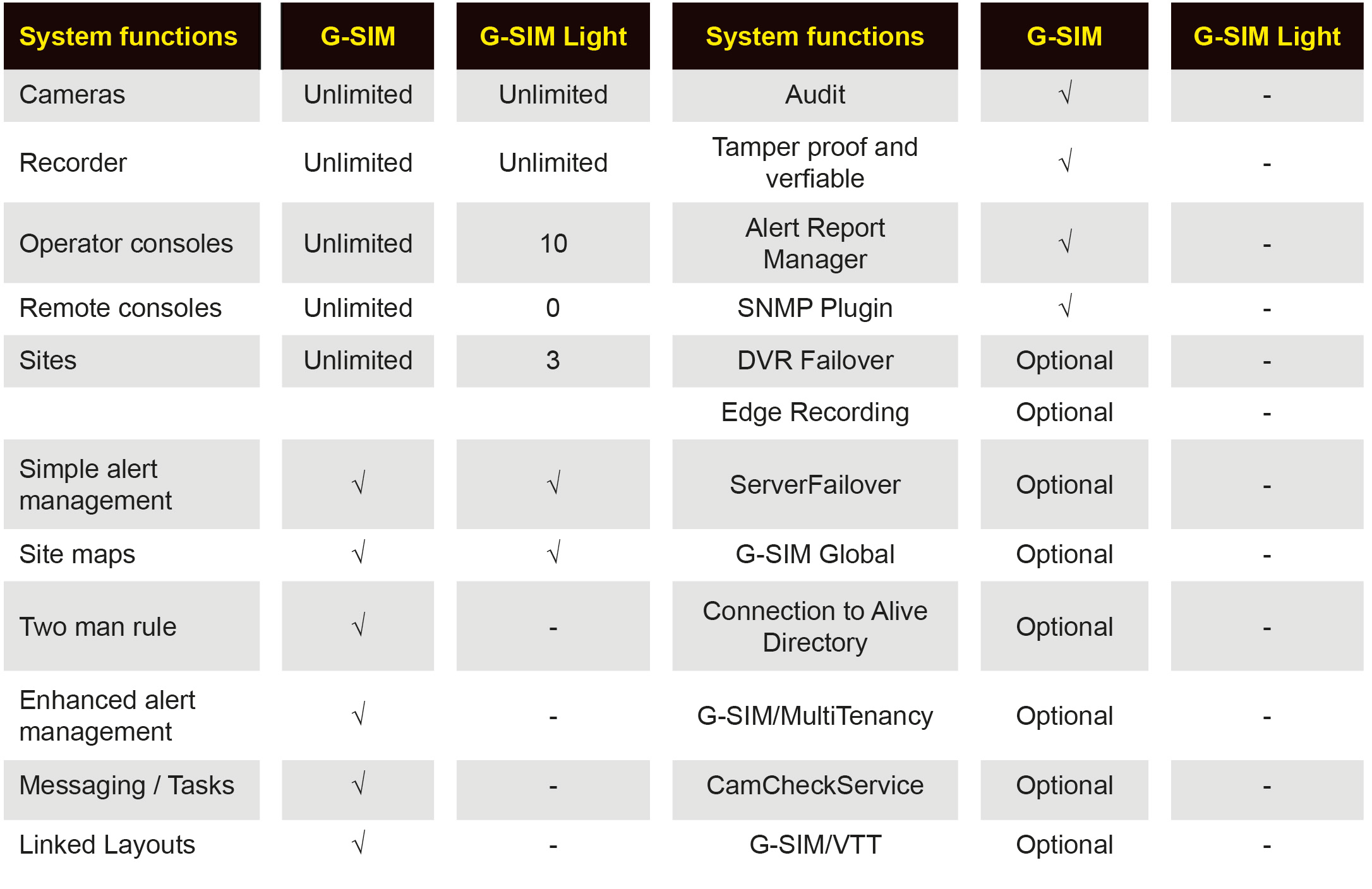
Task: Click the Edge Recording cell
Action: [x=815, y=413]
